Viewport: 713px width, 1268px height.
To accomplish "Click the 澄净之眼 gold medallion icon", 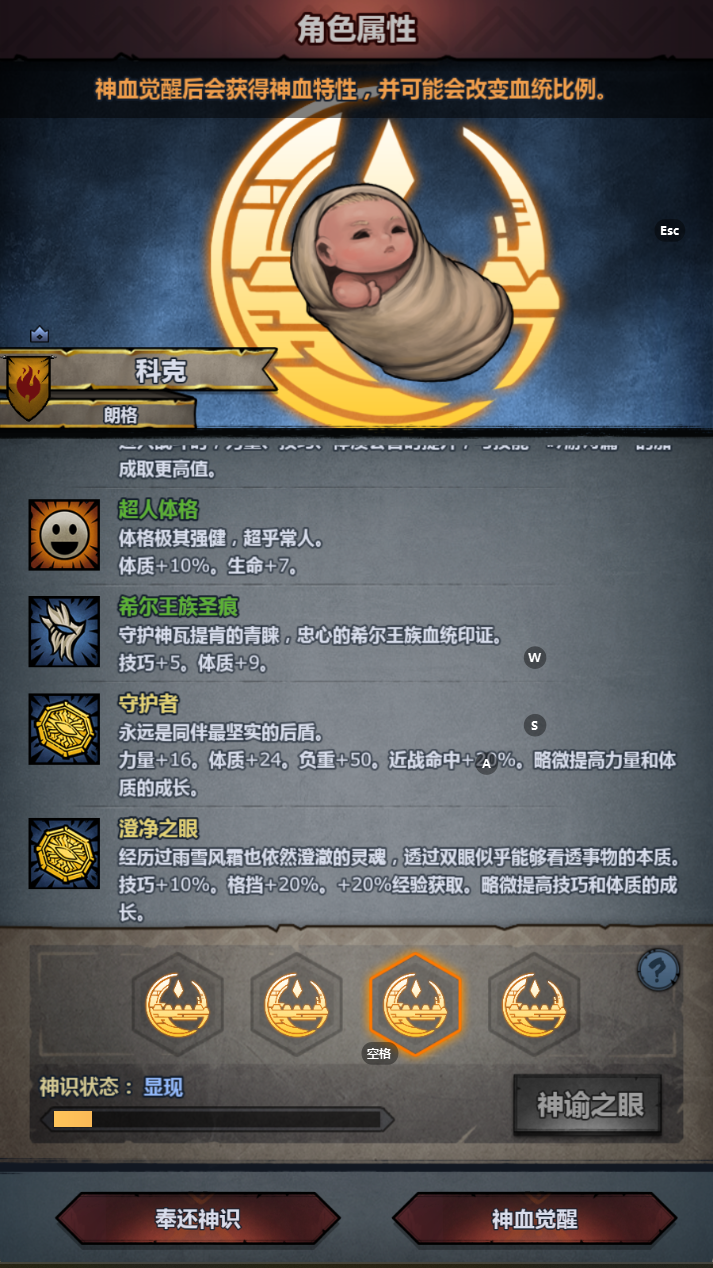I will tap(64, 853).
